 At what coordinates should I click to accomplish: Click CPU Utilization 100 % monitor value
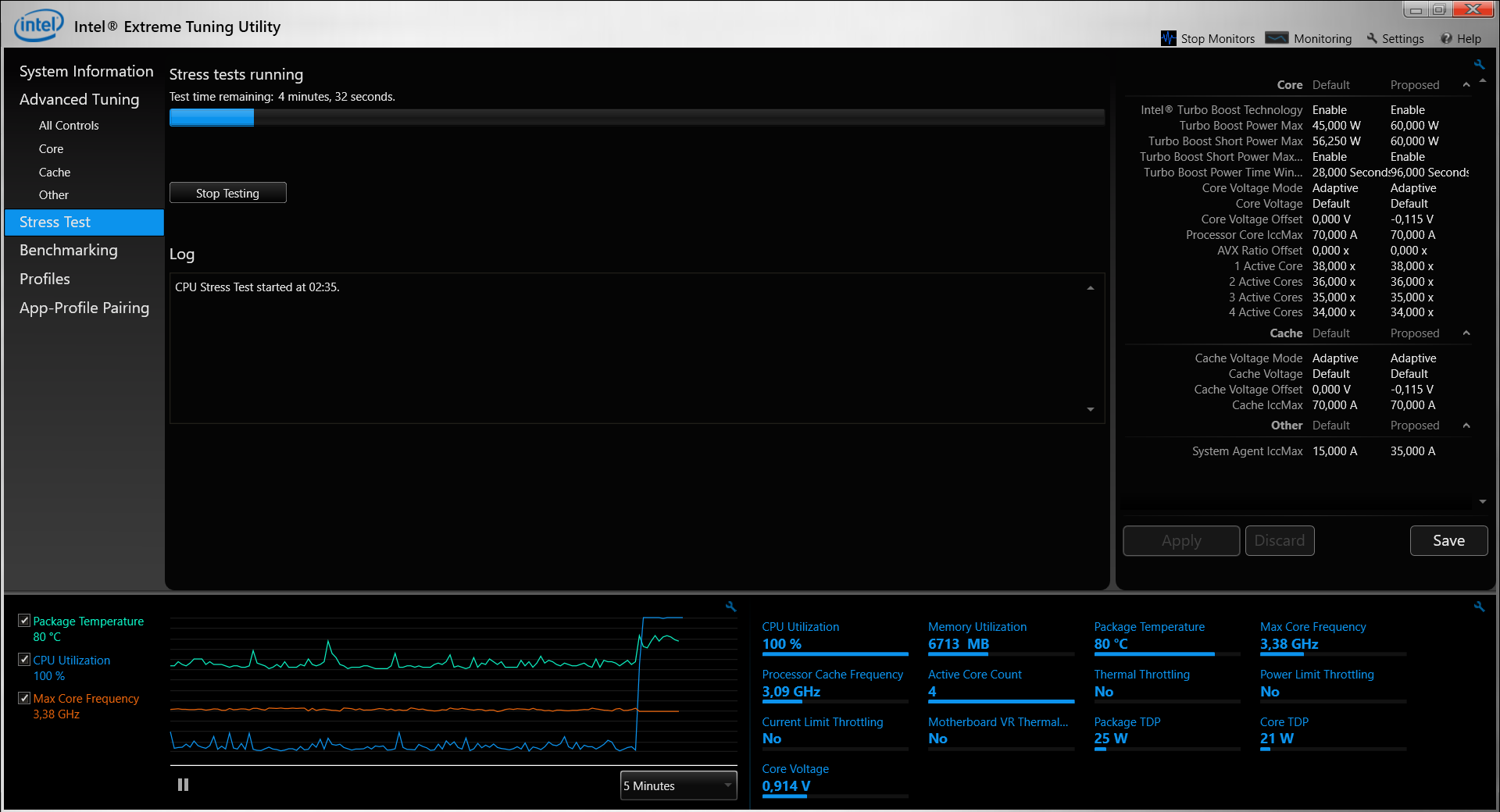[x=782, y=644]
